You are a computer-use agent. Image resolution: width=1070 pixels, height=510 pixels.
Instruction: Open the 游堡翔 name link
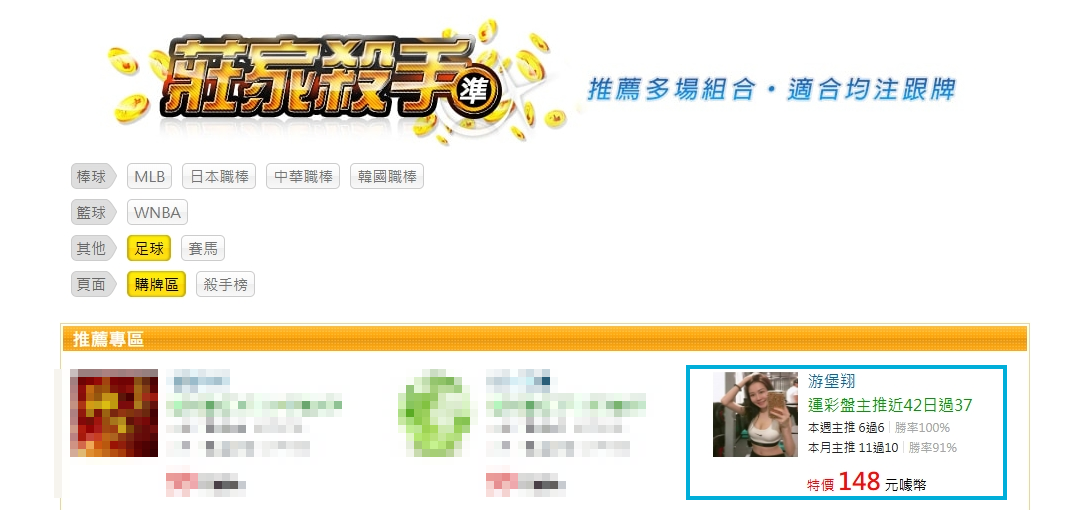click(831, 381)
